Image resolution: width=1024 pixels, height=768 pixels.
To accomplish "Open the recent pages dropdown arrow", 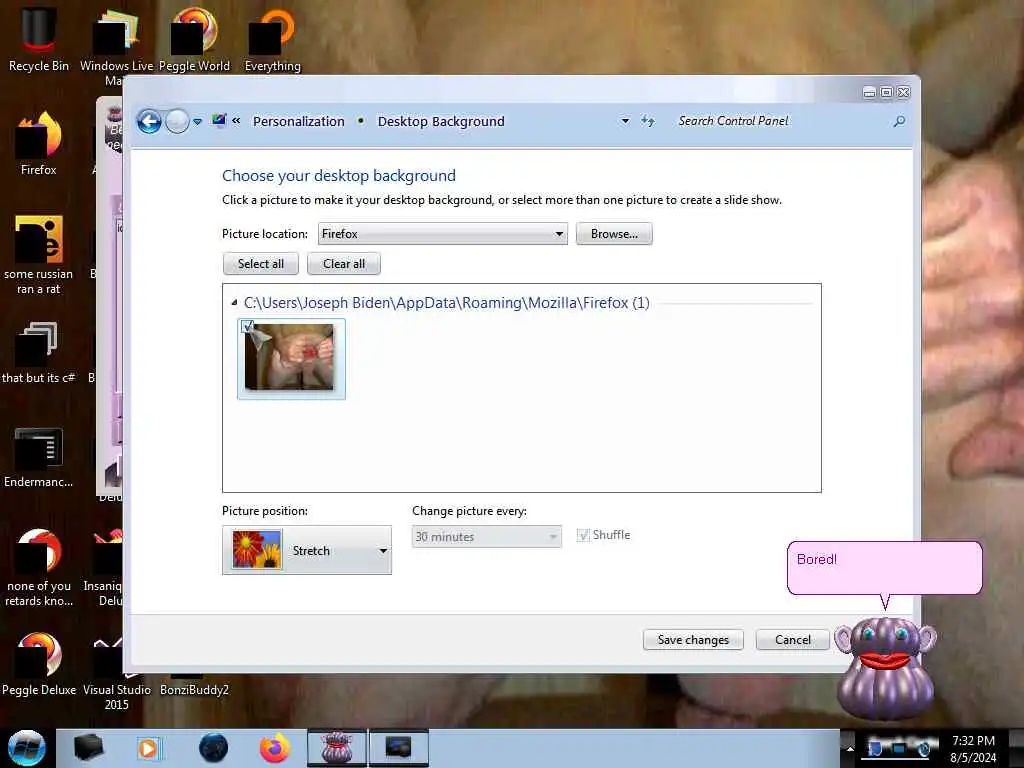I will [197, 121].
